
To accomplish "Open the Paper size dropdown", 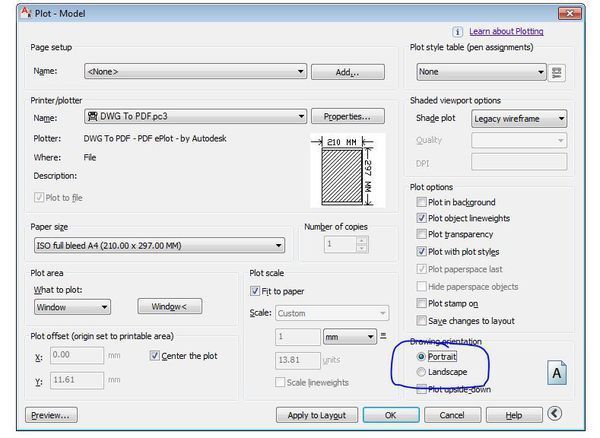I will [160, 245].
